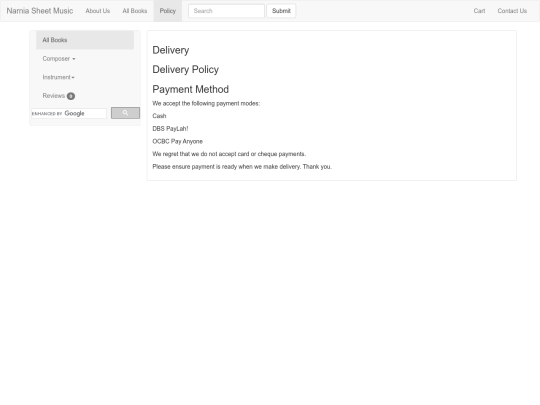Click the Payment Method heading
Viewport: 540px width, 405px height.
(190, 90)
